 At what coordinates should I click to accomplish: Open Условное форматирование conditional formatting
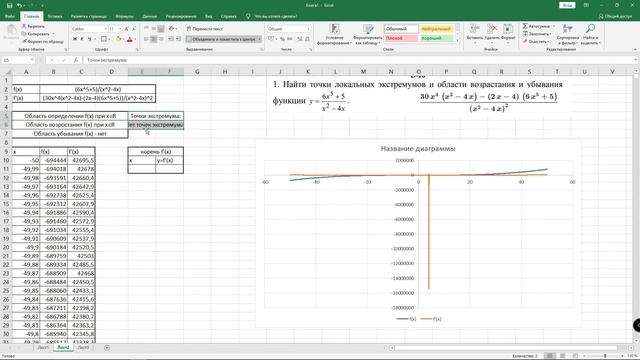[334, 34]
